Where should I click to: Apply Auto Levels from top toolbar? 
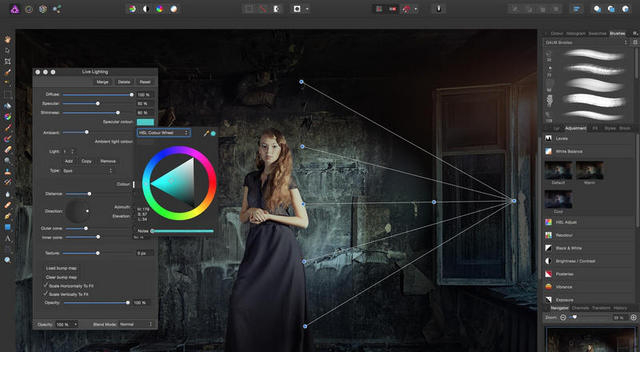click(x=132, y=9)
